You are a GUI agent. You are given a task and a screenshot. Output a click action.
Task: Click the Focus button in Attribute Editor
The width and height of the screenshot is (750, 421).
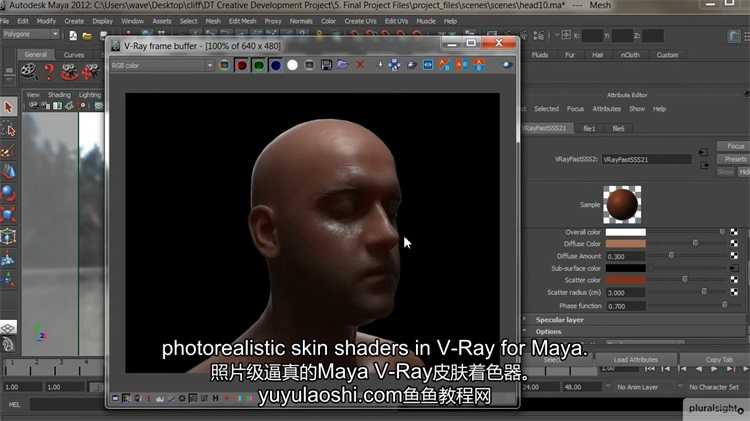pos(735,146)
